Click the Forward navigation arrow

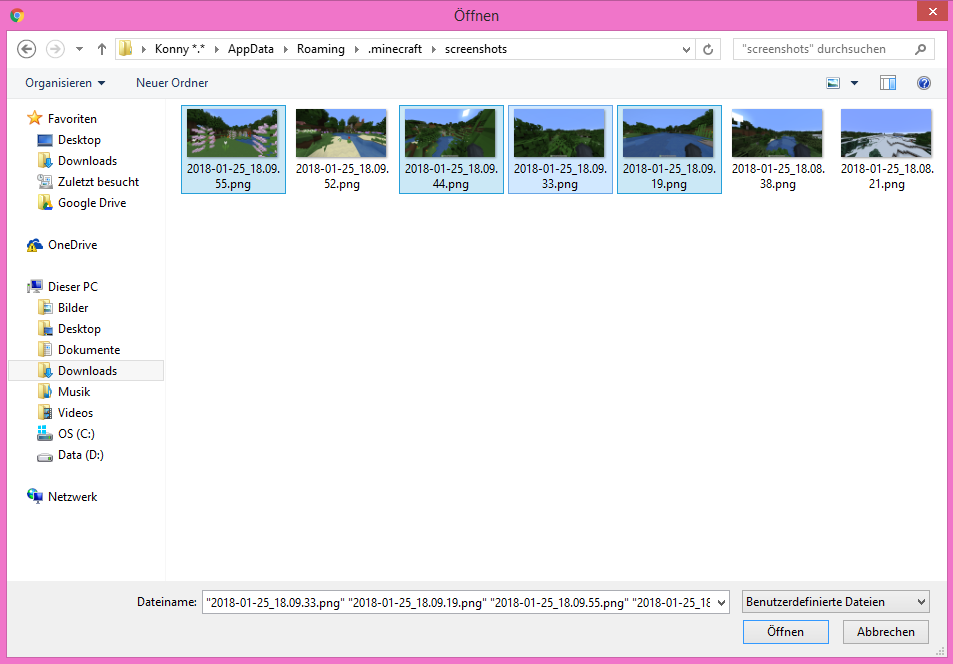point(55,49)
